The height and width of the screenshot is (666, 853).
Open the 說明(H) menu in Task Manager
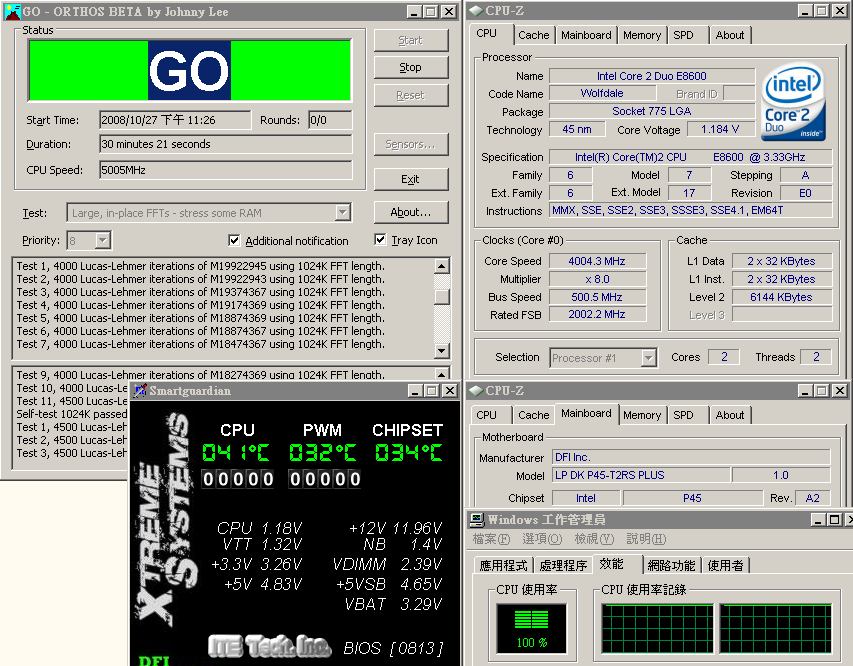[646, 539]
